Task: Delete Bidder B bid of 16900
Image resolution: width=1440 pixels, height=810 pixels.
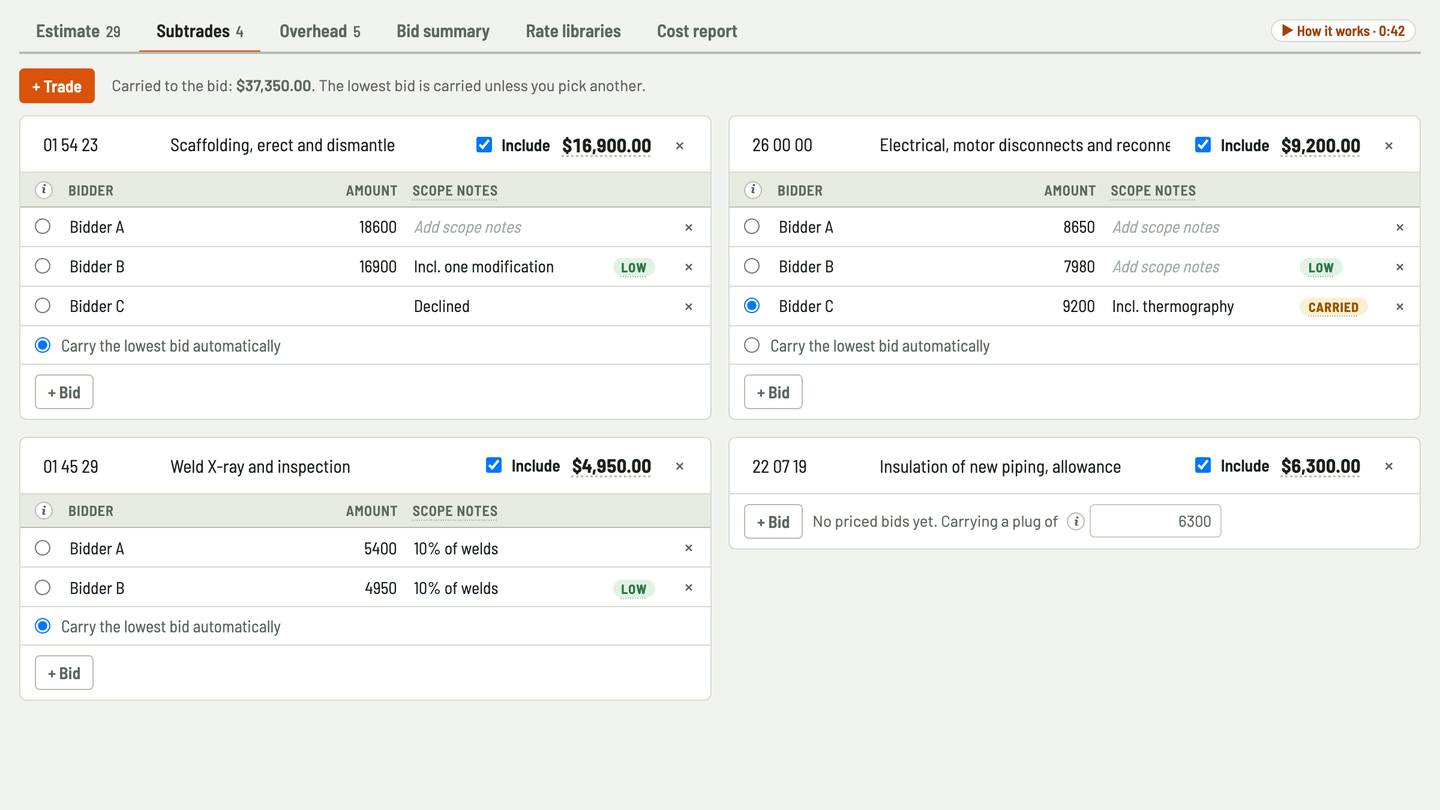Action: (x=688, y=267)
